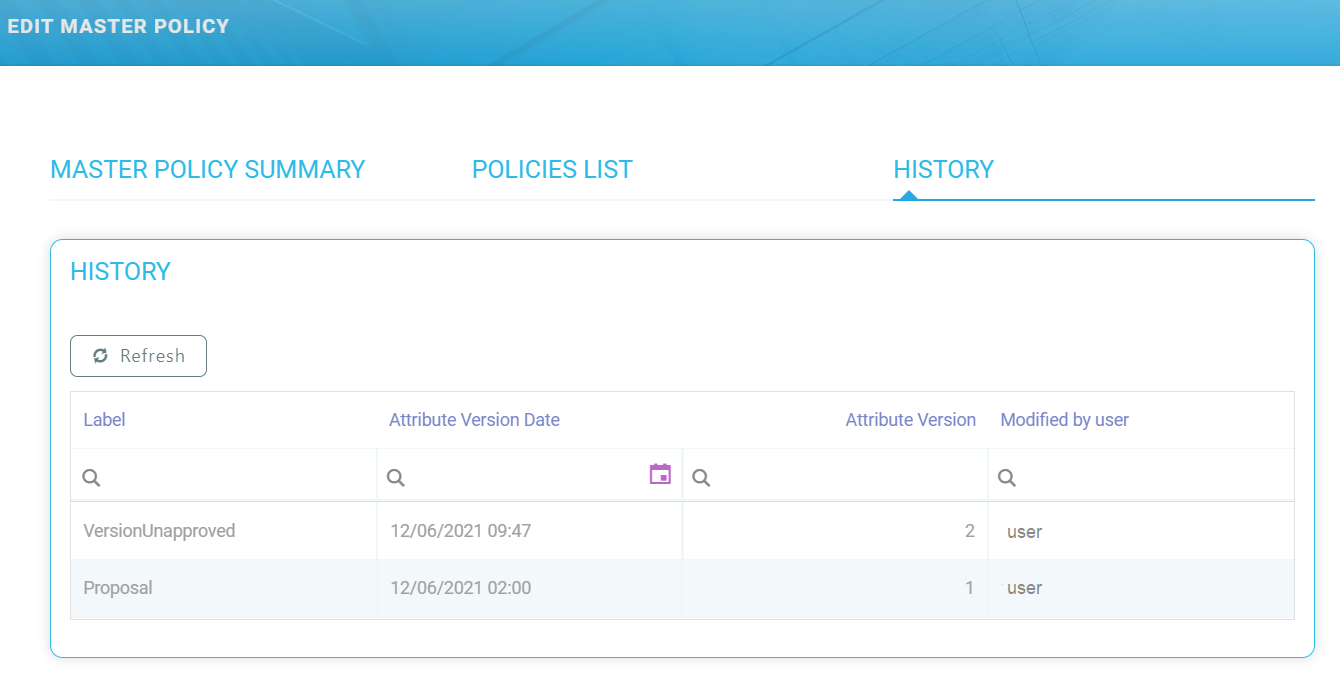Select the VersionUnapproved history row
This screenshot has height=673, width=1340.
pyautogui.click(x=159, y=531)
